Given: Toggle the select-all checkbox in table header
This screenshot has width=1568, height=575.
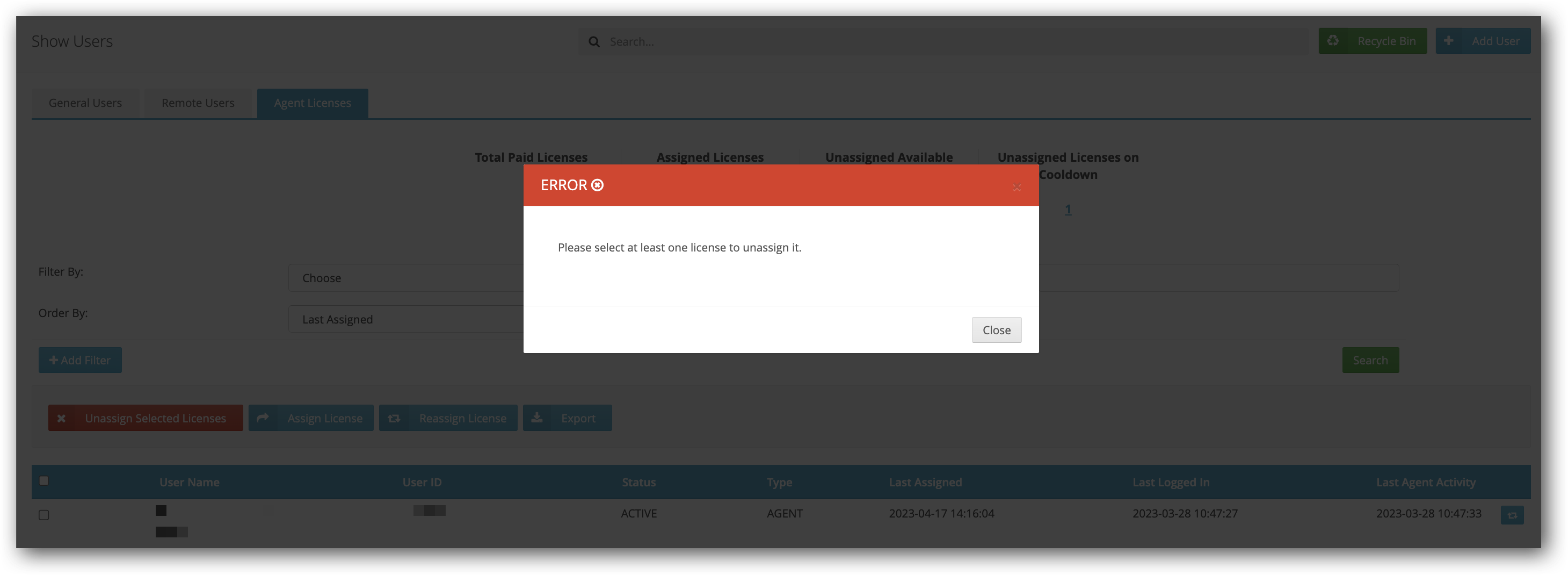Looking at the screenshot, I should coord(44,480).
